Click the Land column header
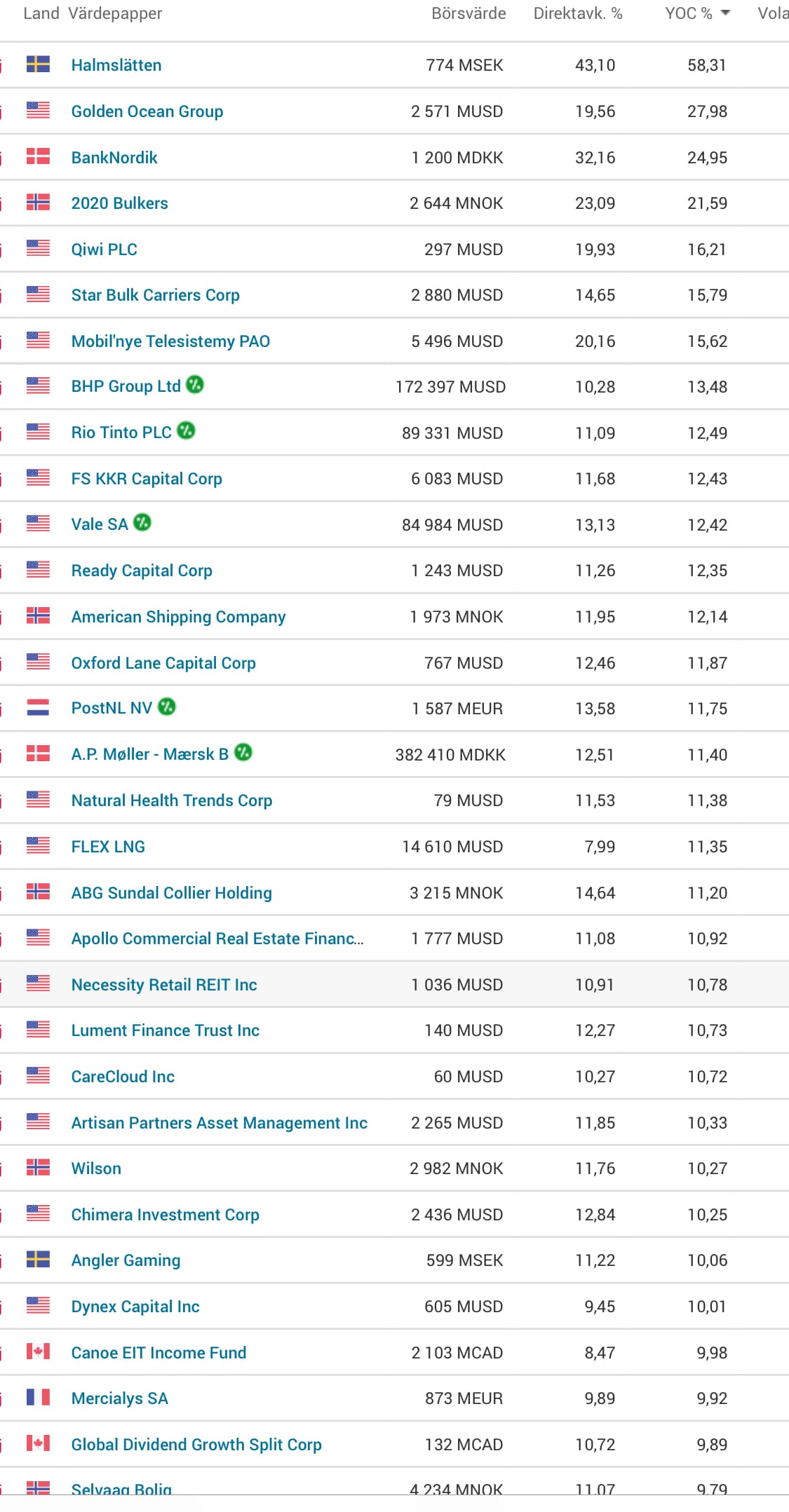The width and height of the screenshot is (789, 1512). pyautogui.click(x=41, y=13)
